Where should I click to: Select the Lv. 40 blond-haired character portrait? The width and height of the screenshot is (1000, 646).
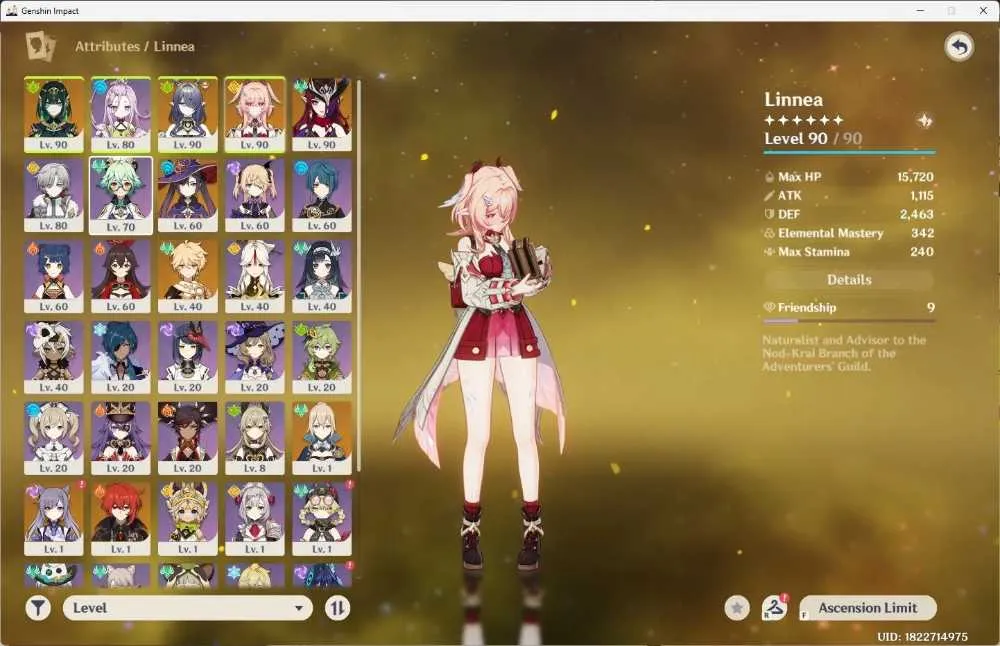(x=188, y=277)
